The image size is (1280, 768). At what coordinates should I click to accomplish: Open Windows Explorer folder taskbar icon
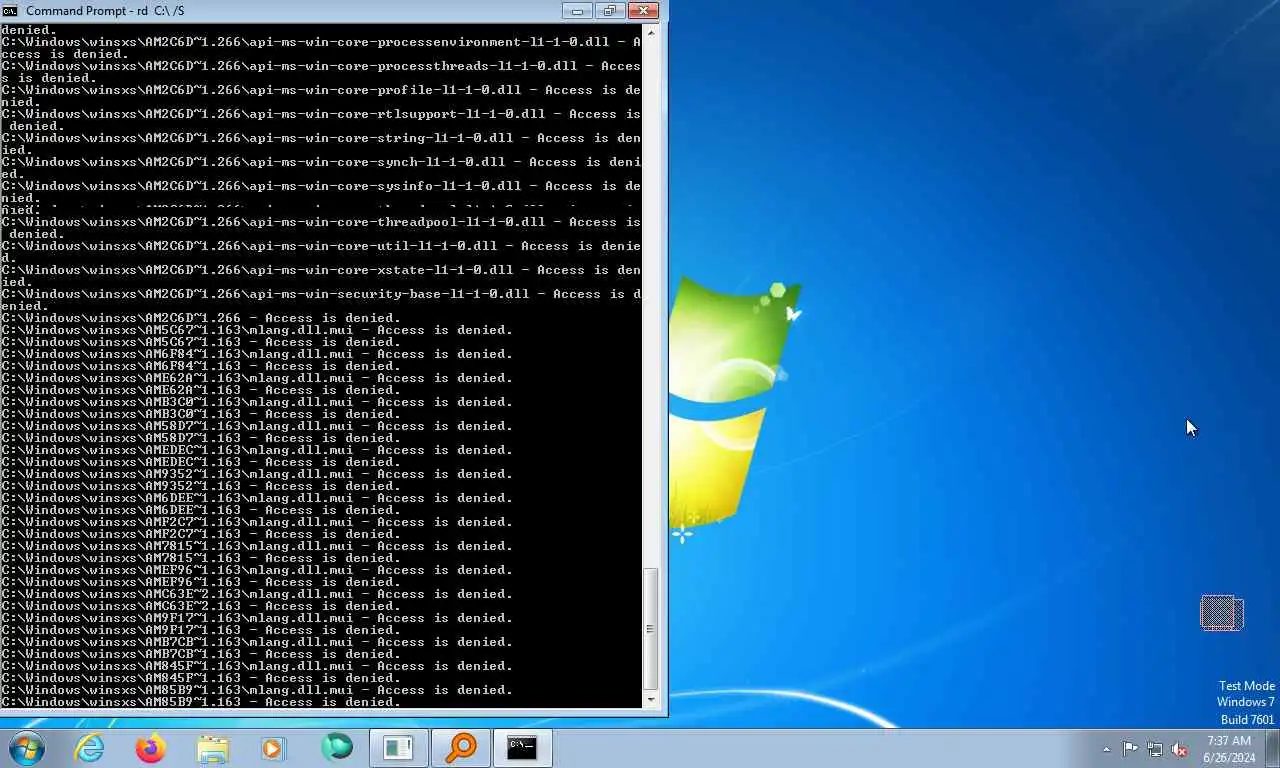point(213,748)
